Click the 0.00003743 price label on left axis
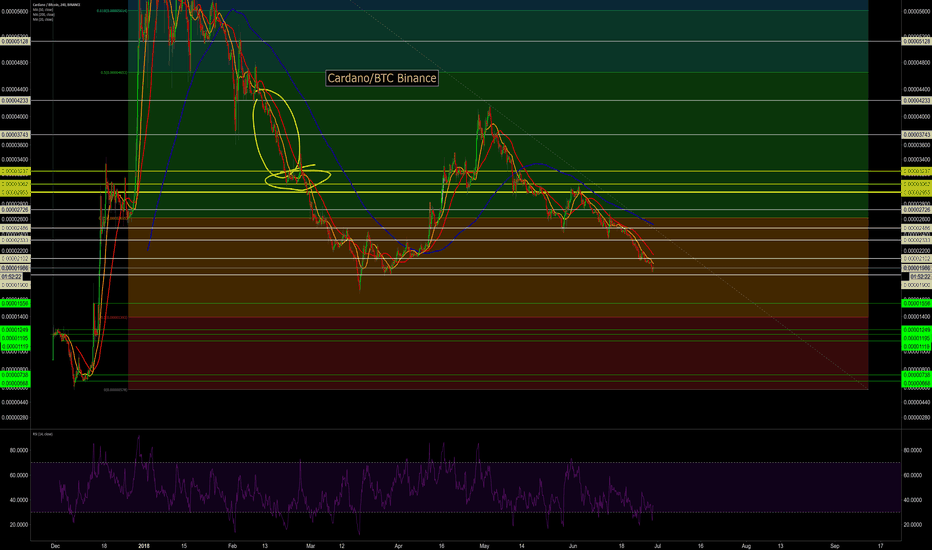Image resolution: width=932 pixels, height=550 pixels. tap(15, 135)
